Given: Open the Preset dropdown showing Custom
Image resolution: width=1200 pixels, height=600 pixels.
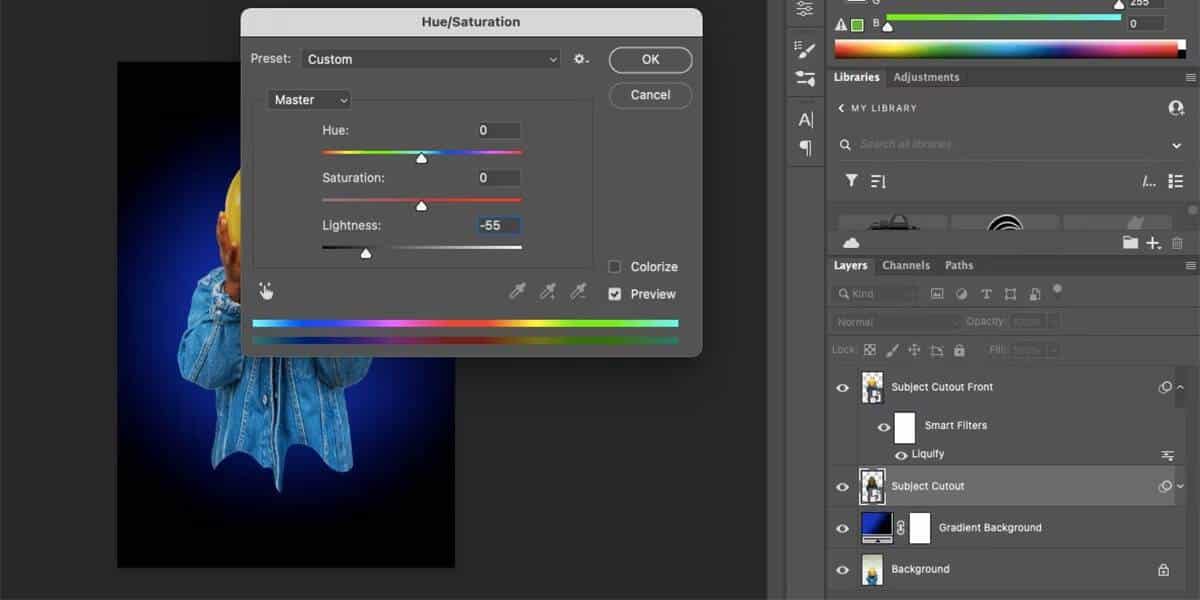Looking at the screenshot, I should 430,59.
